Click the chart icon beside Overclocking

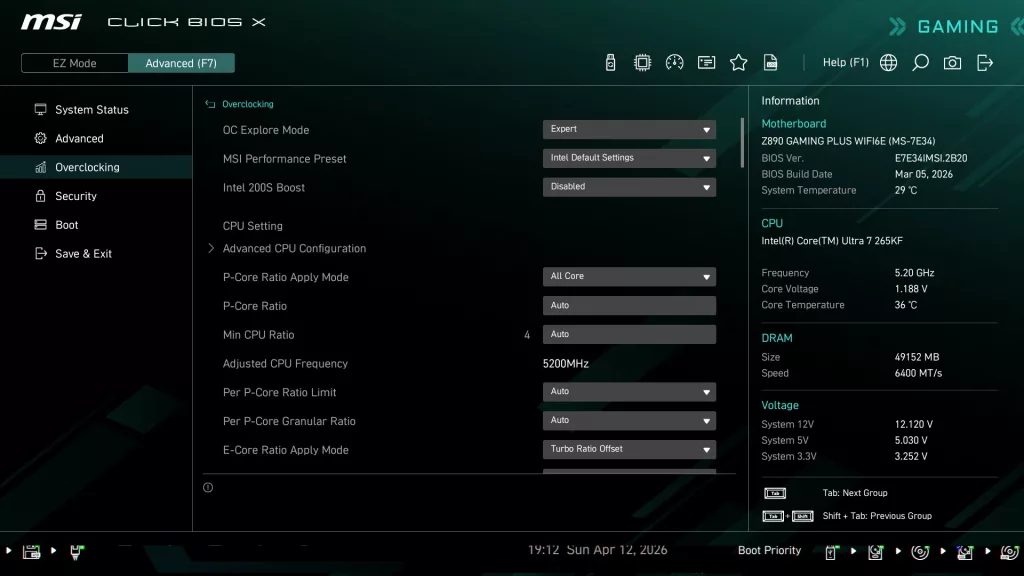pyautogui.click(x=40, y=167)
